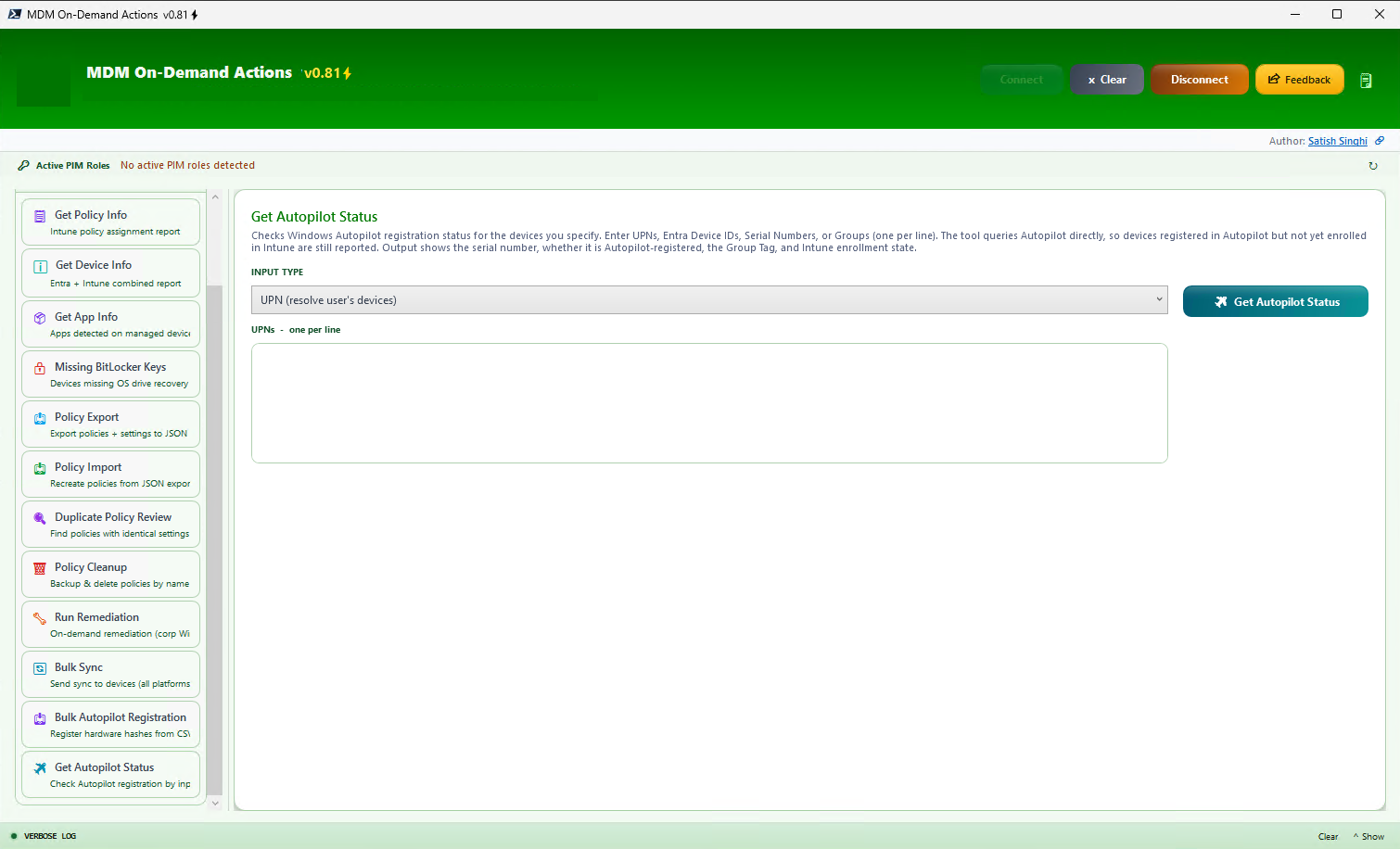This screenshot has height=849, width=1400.
Task: Click the app icon in title bar
Action: coord(15,14)
